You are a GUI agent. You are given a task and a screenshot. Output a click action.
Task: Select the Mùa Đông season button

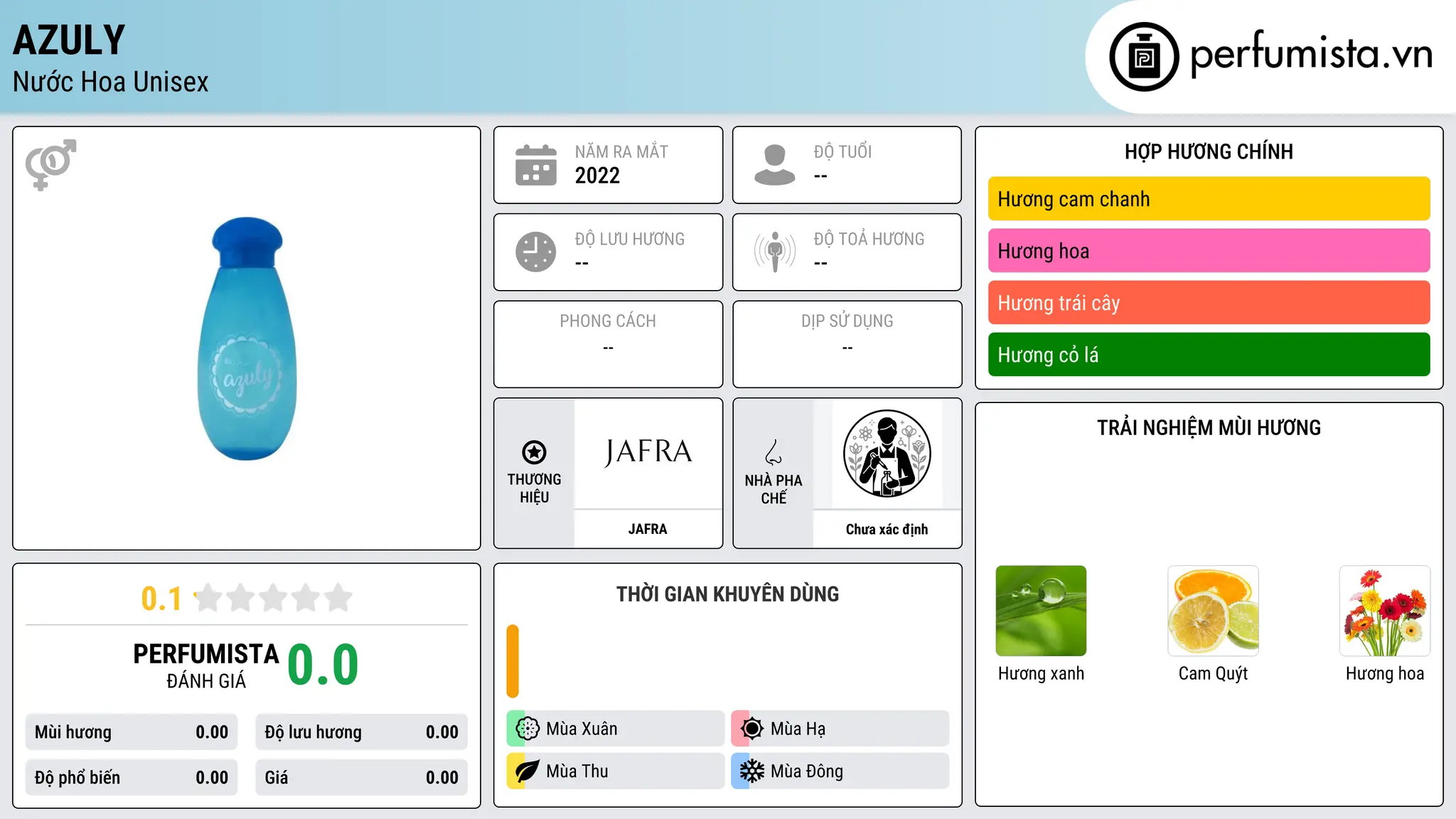(840, 771)
